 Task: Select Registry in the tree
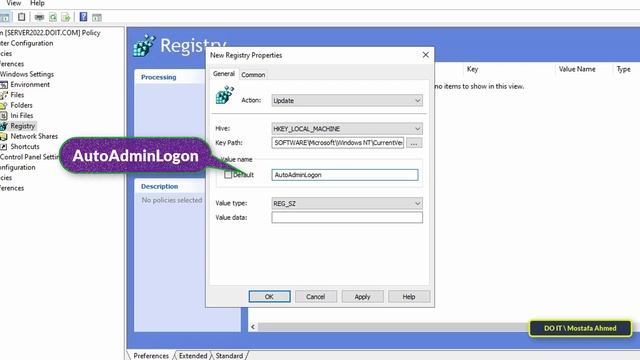coord(22,126)
